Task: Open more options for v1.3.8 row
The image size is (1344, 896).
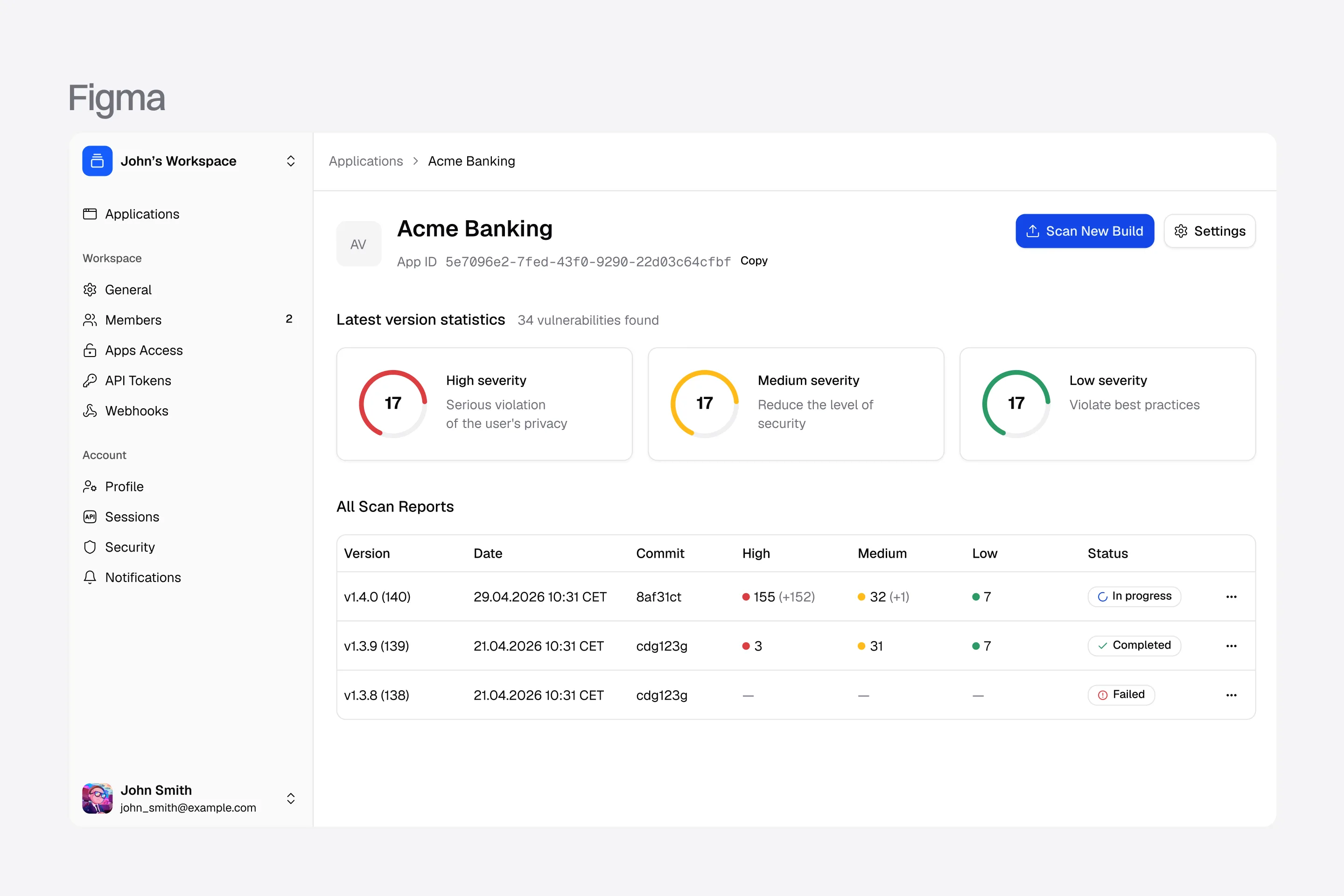Action: [1232, 695]
